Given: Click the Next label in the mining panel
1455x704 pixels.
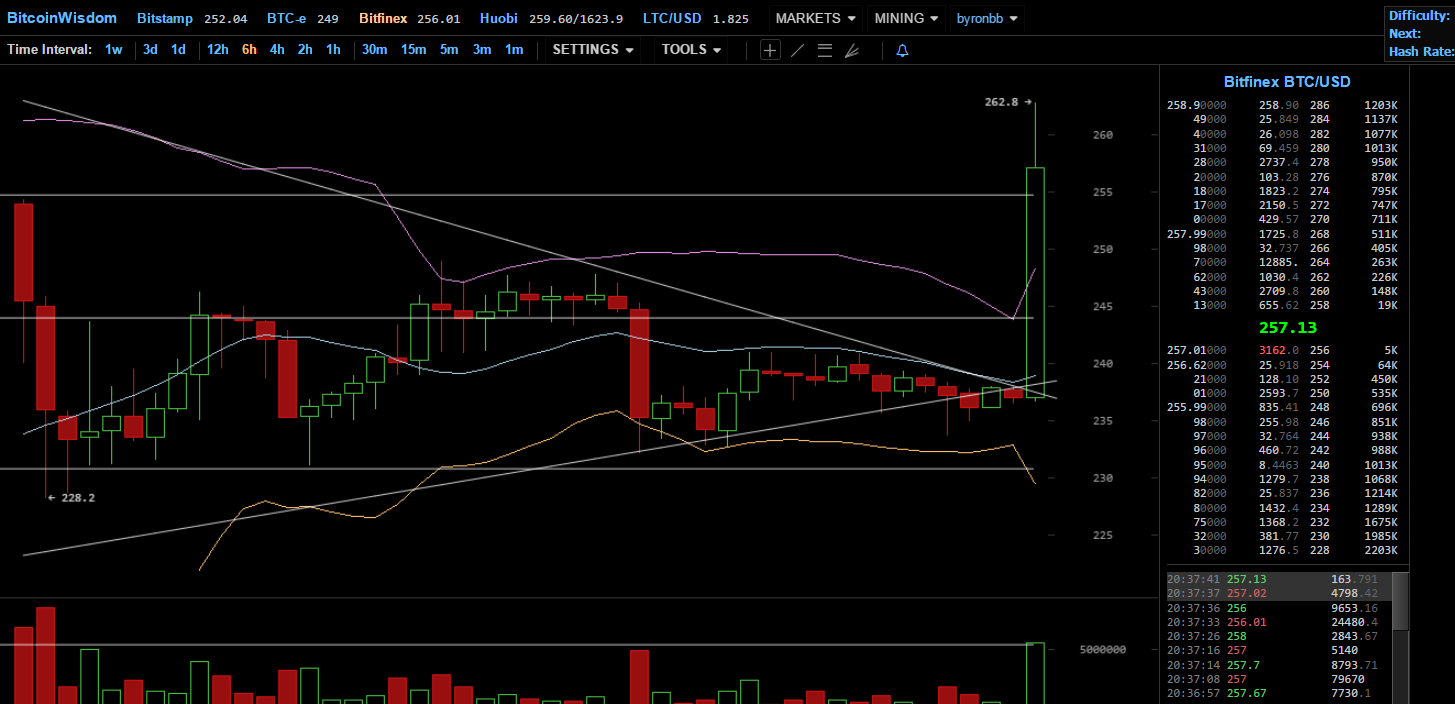Looking at the screenshot, I should coord(1405,33).
